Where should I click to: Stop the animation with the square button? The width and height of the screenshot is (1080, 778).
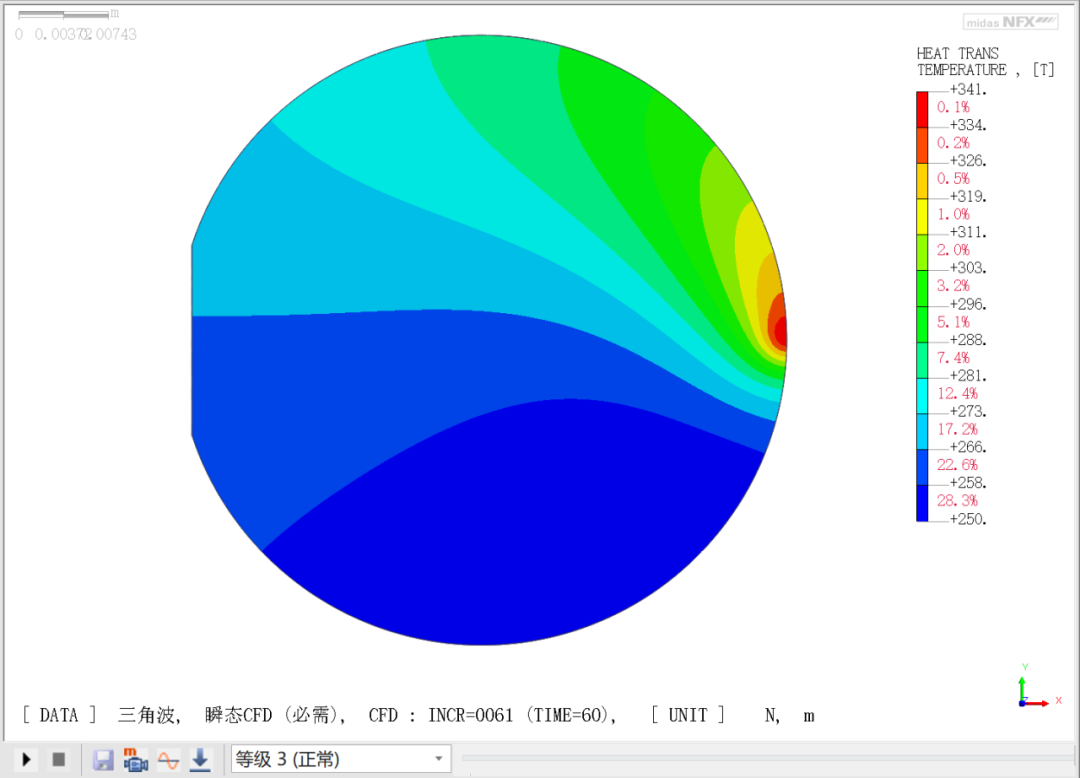[59, 759]
